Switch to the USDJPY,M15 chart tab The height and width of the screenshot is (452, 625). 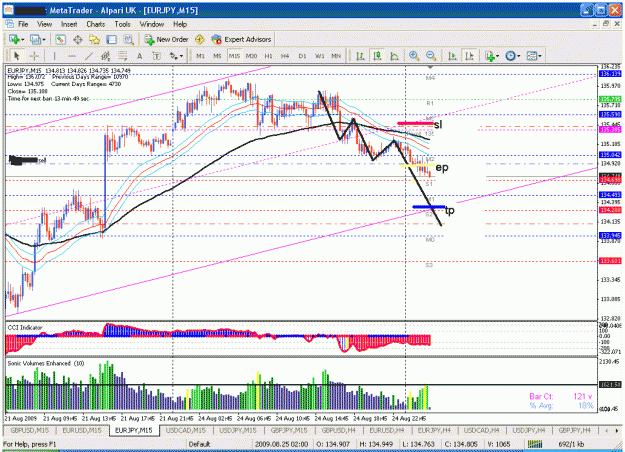[x=238, y=430]
